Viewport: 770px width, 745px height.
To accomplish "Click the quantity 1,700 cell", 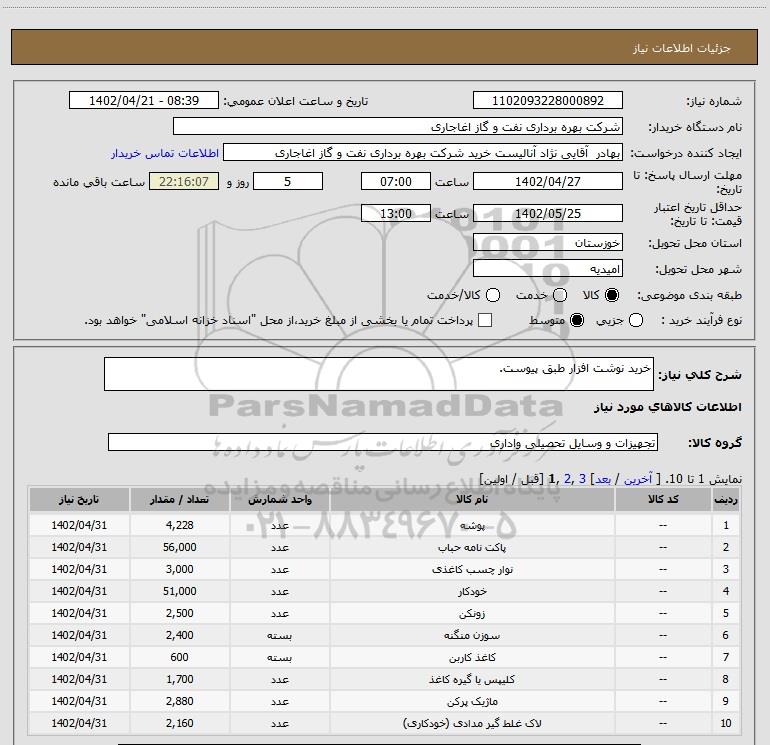I will 179,680.
